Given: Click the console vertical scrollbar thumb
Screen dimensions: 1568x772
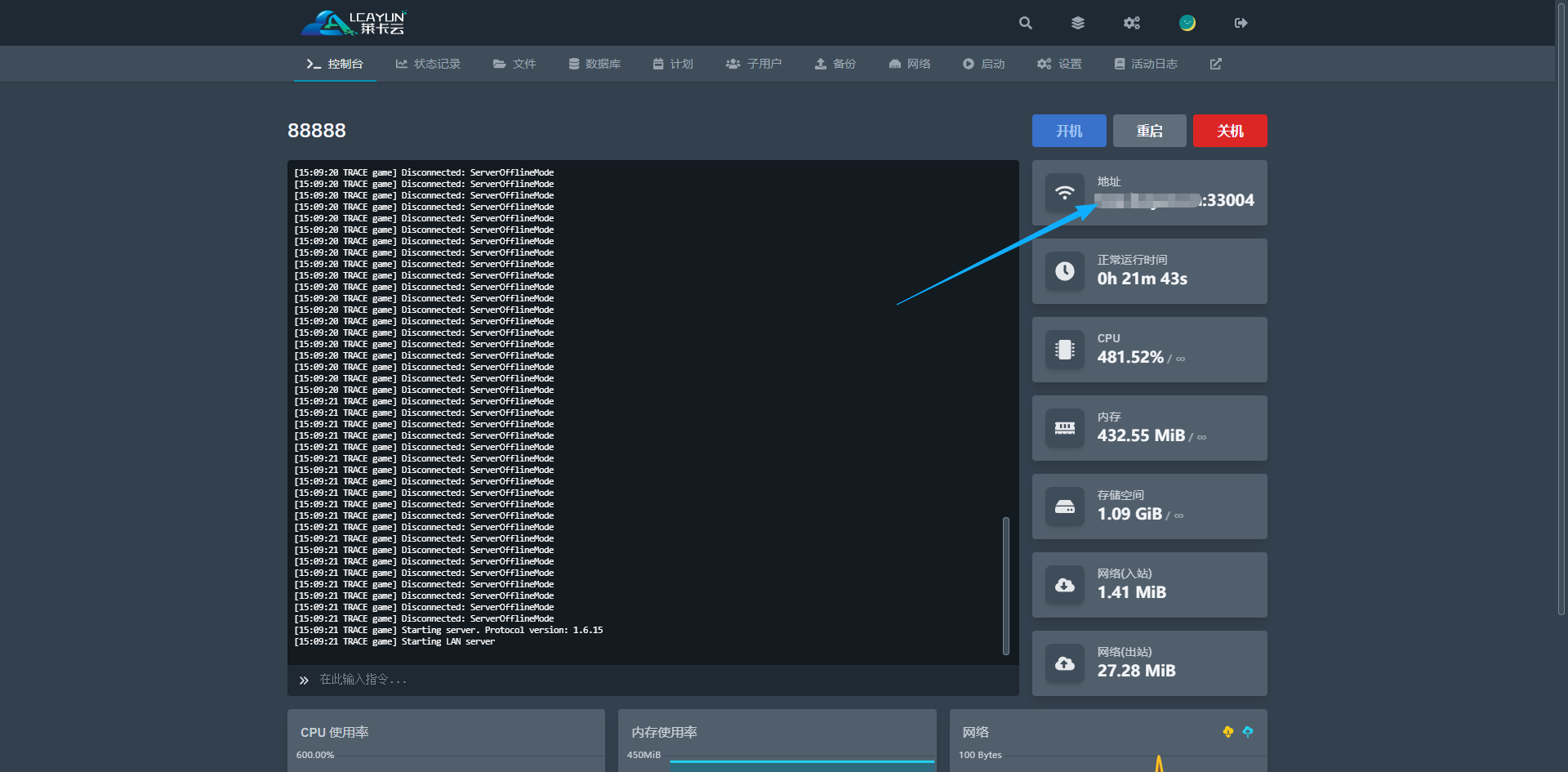Looking at the screenshot, I should tap(1006, 585).
